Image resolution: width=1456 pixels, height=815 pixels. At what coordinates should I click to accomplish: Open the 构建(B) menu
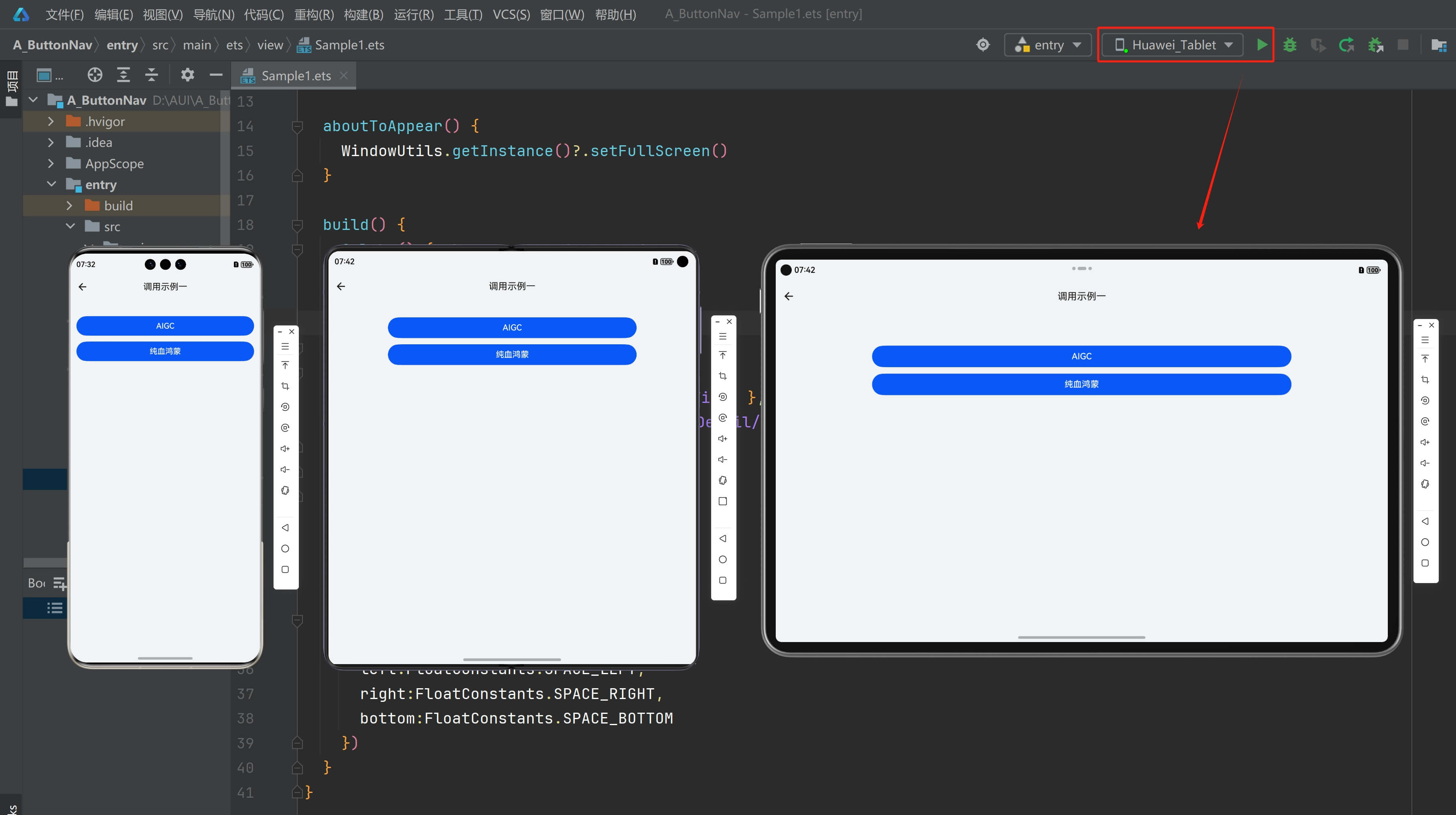coord(363,14)
